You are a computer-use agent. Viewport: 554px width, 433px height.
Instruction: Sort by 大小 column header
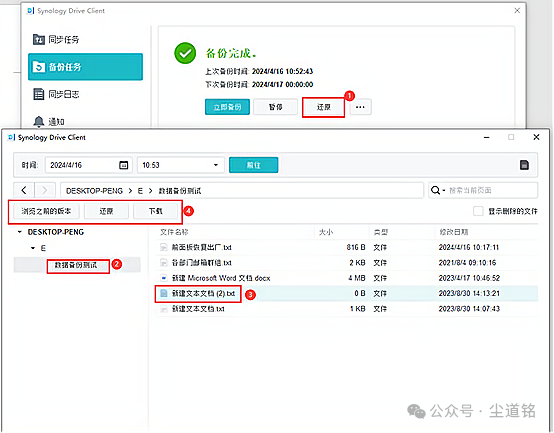pos(326,232)
